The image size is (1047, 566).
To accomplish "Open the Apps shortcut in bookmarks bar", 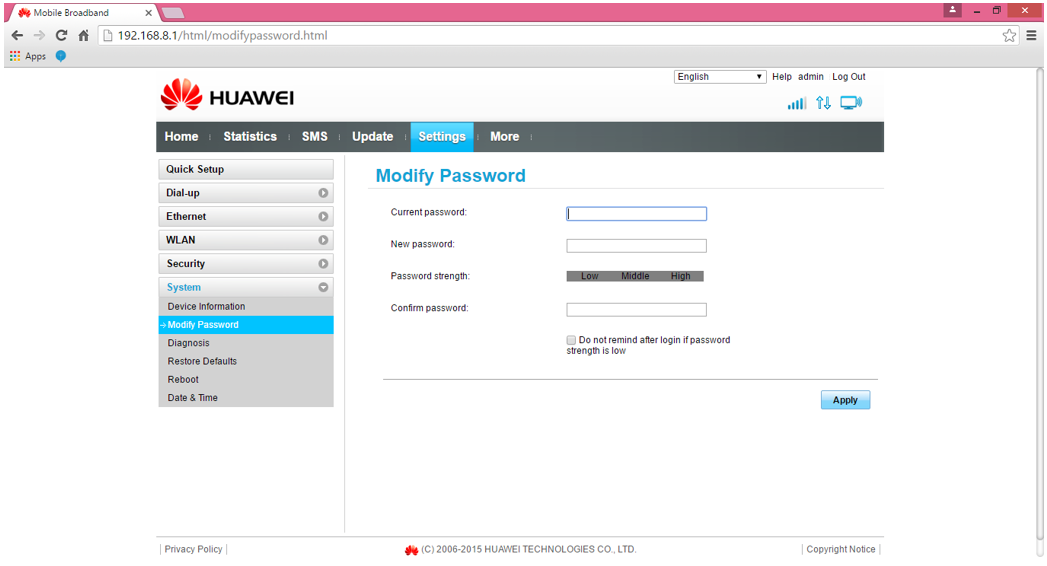I will 28,56.
